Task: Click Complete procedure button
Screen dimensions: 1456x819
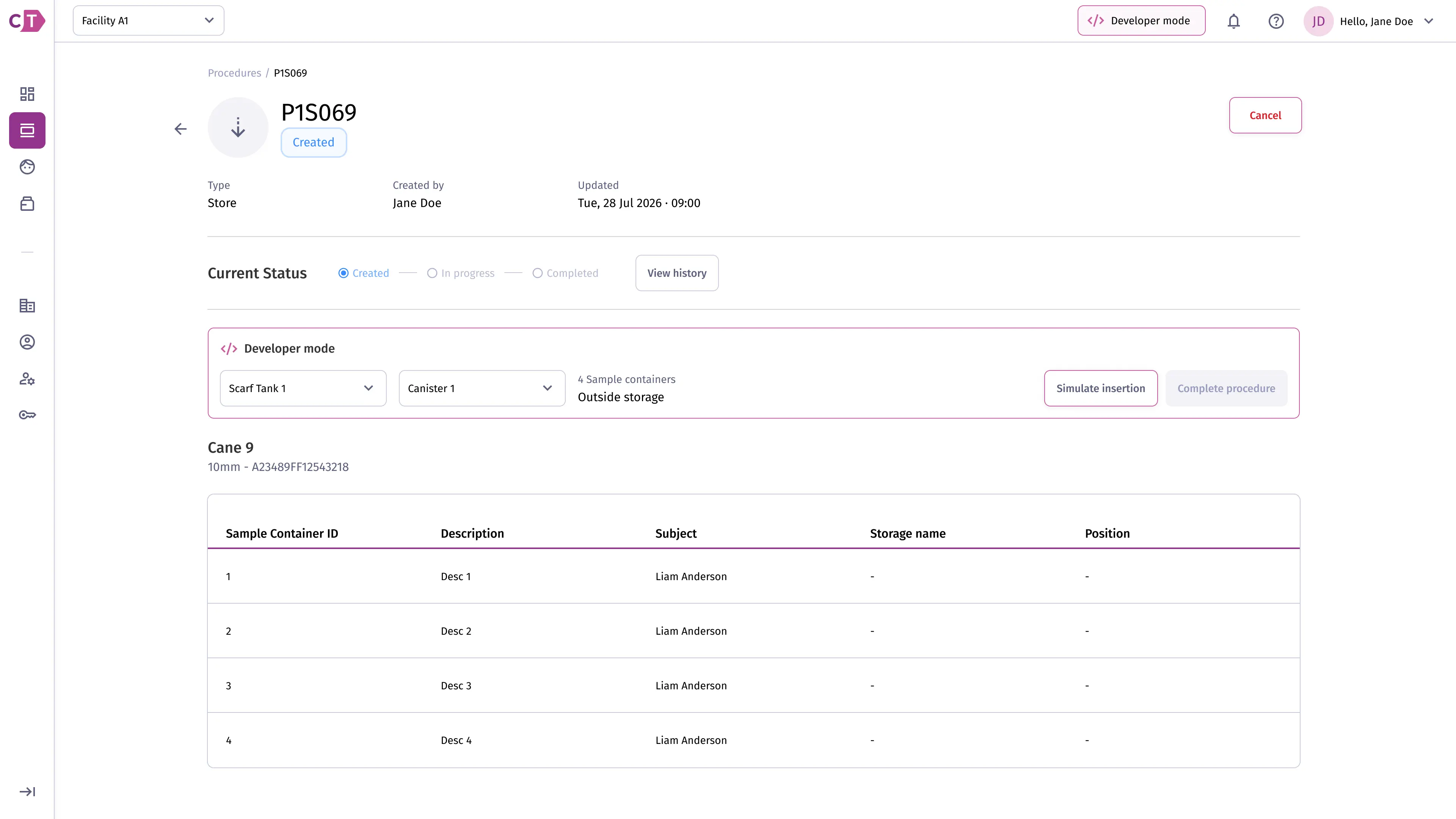Action: tap(1226, 388)
